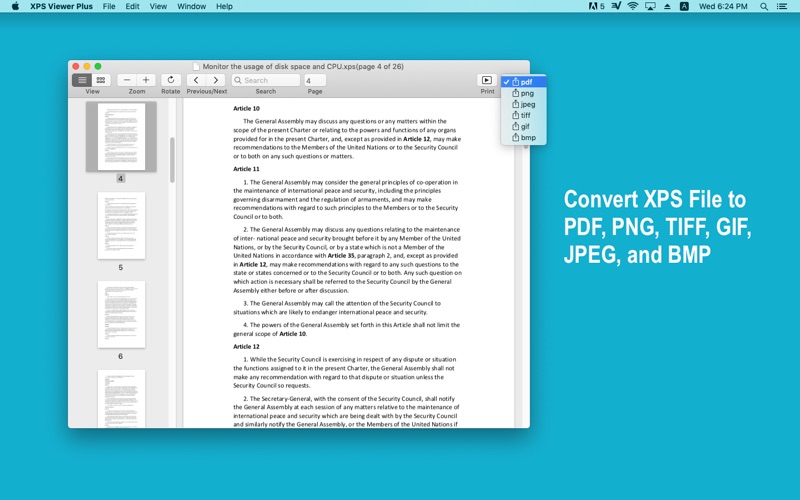This screenshot has width=800, height=500.
Task: Open the XPS Viewer Plus app menu
Action: click(61, 6)
